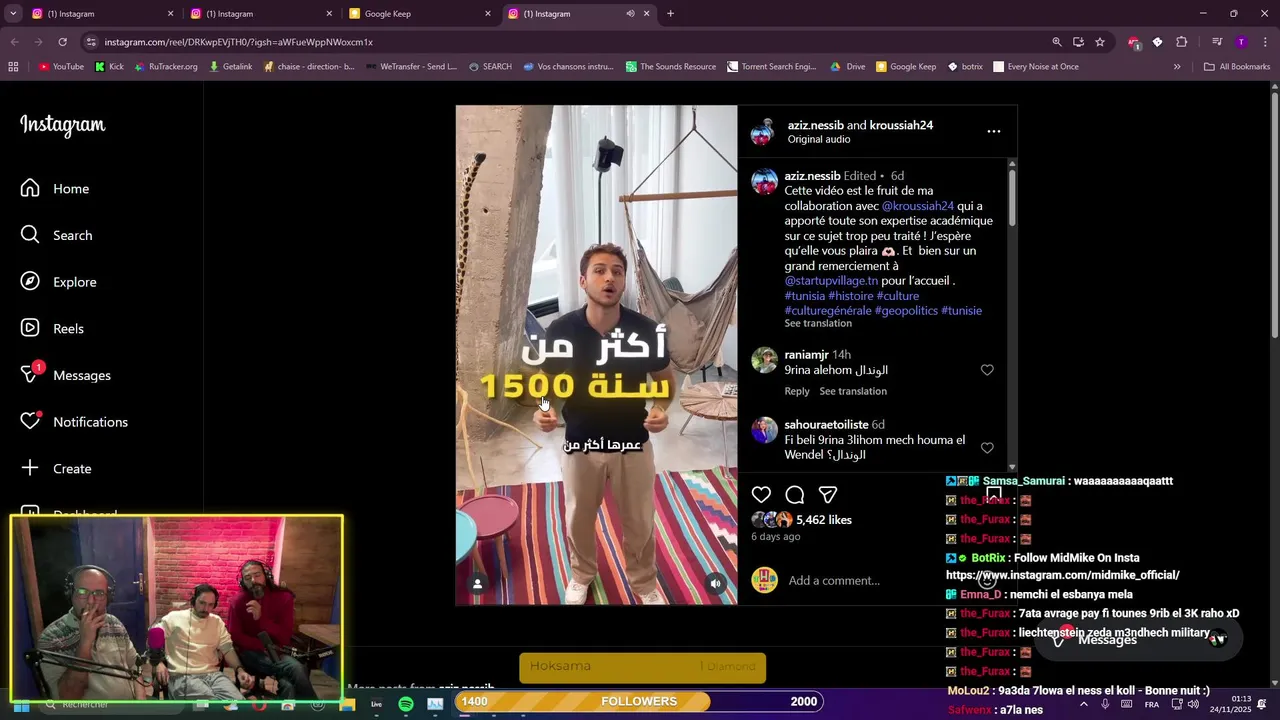
Task: Open the All Bookmarks folder
Action: 1237,67
